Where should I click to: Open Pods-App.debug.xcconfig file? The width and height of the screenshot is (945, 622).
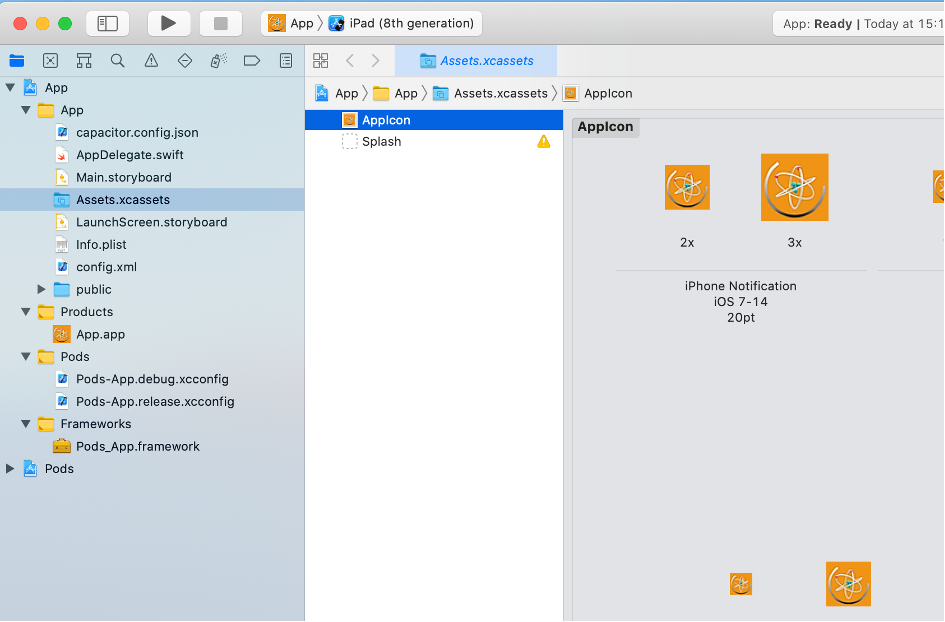click(152, 379)
